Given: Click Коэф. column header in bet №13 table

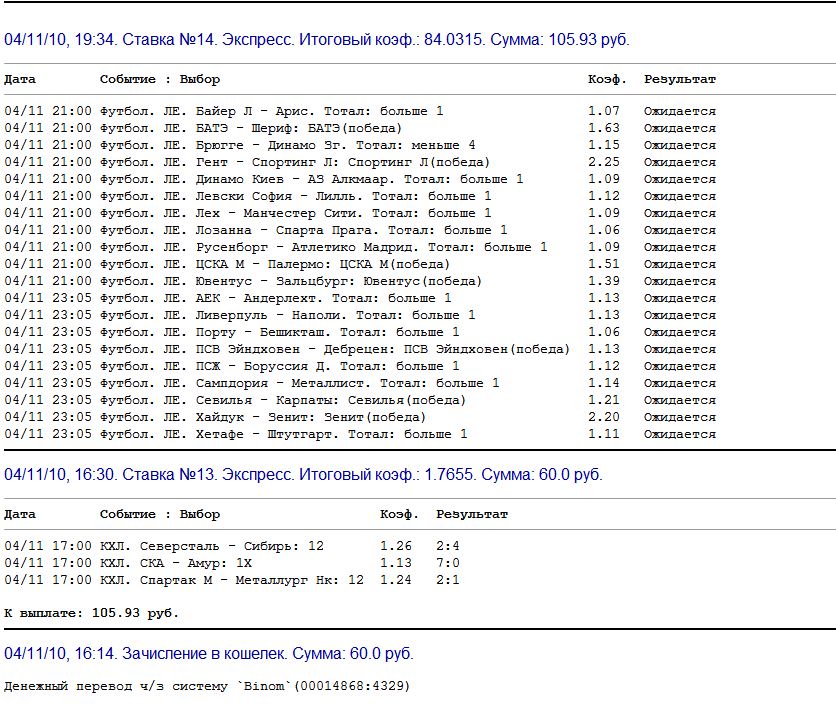Looking at the screenshot, I should click(400, 515).
